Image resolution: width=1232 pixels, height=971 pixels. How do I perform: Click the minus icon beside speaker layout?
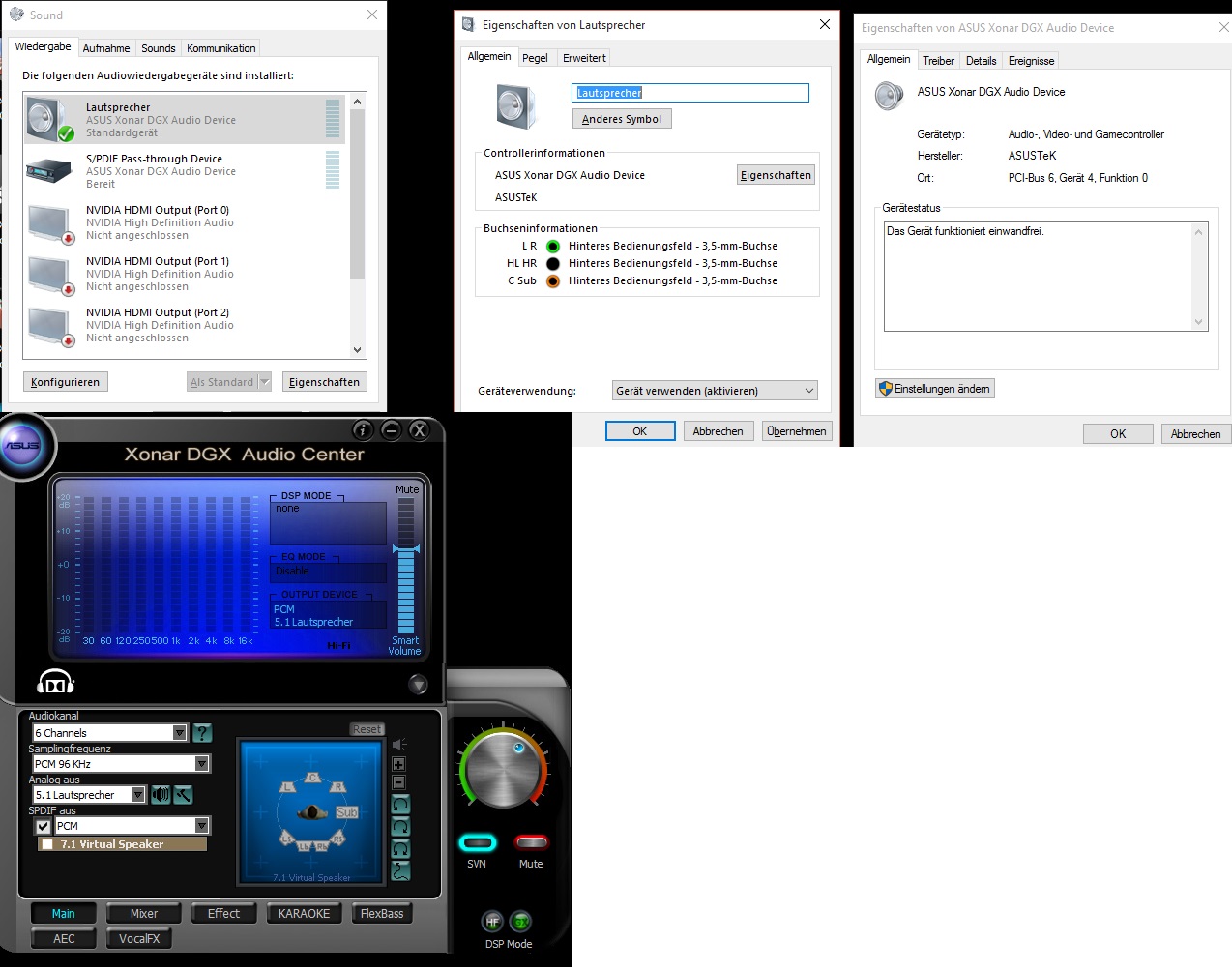[398, 782]
